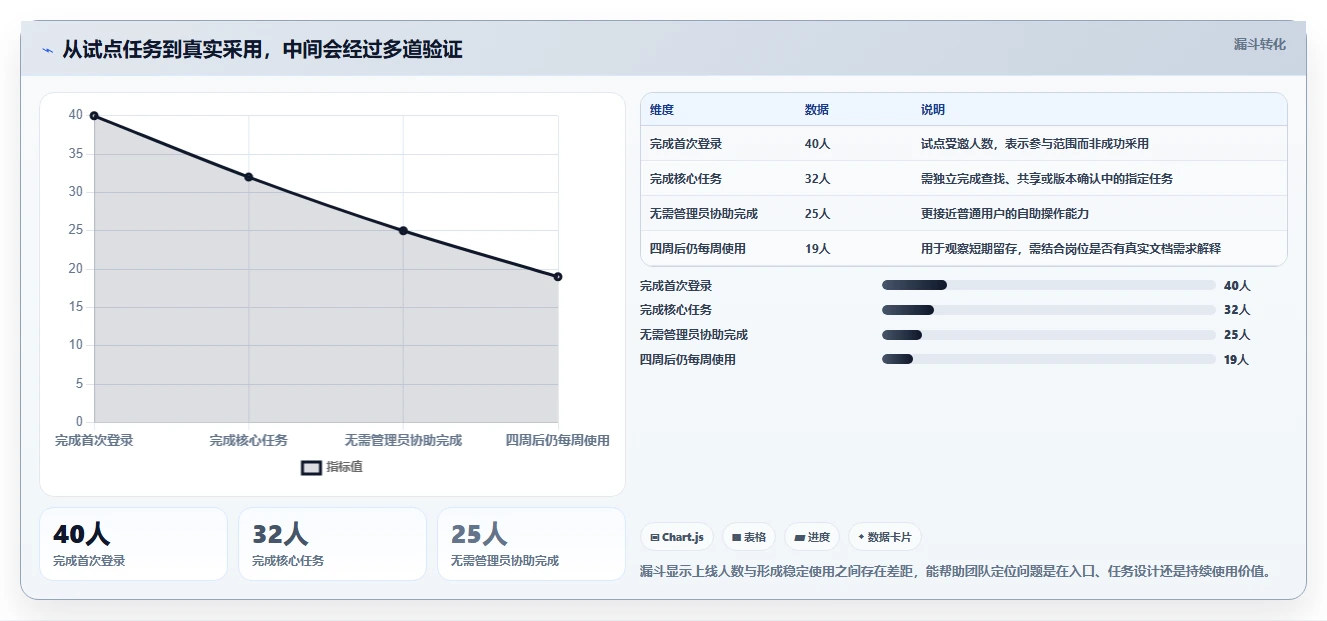1327x621 pixels.
Task: Click the 无需管理员协助完成 progress bar
Action: tap(1048, 335)
